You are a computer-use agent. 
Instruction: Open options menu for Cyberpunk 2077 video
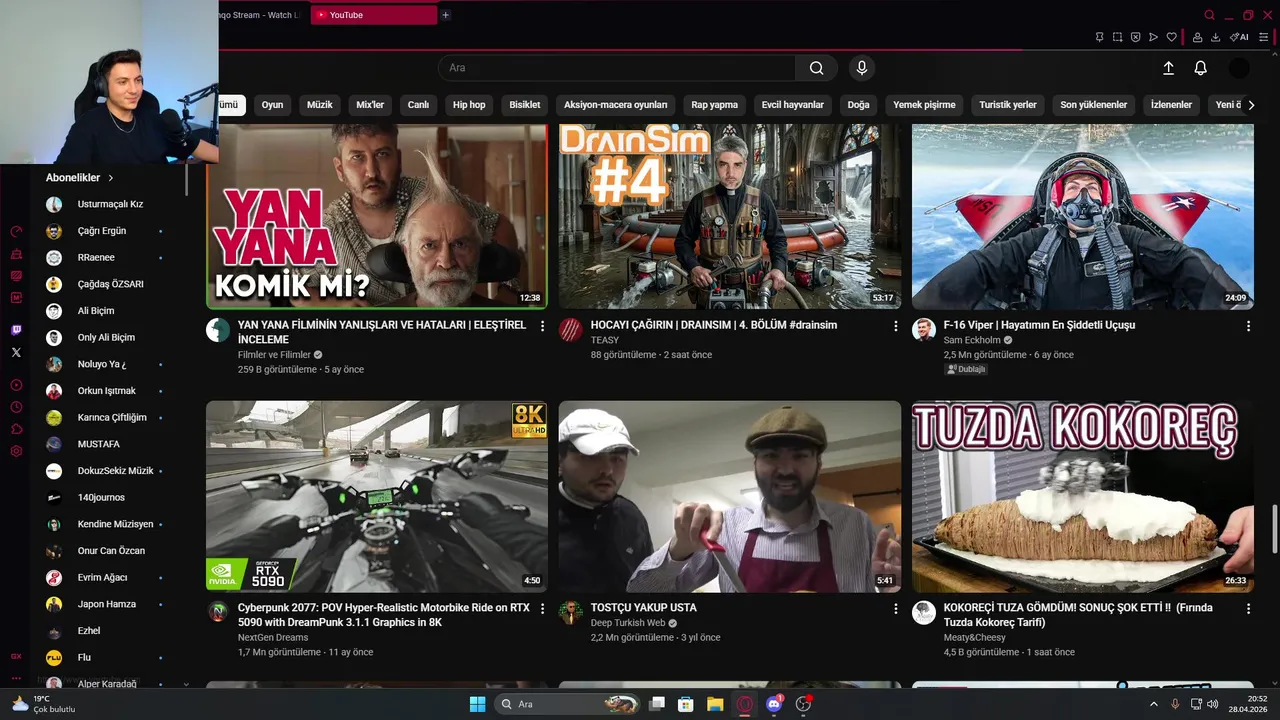coord(543,608)
